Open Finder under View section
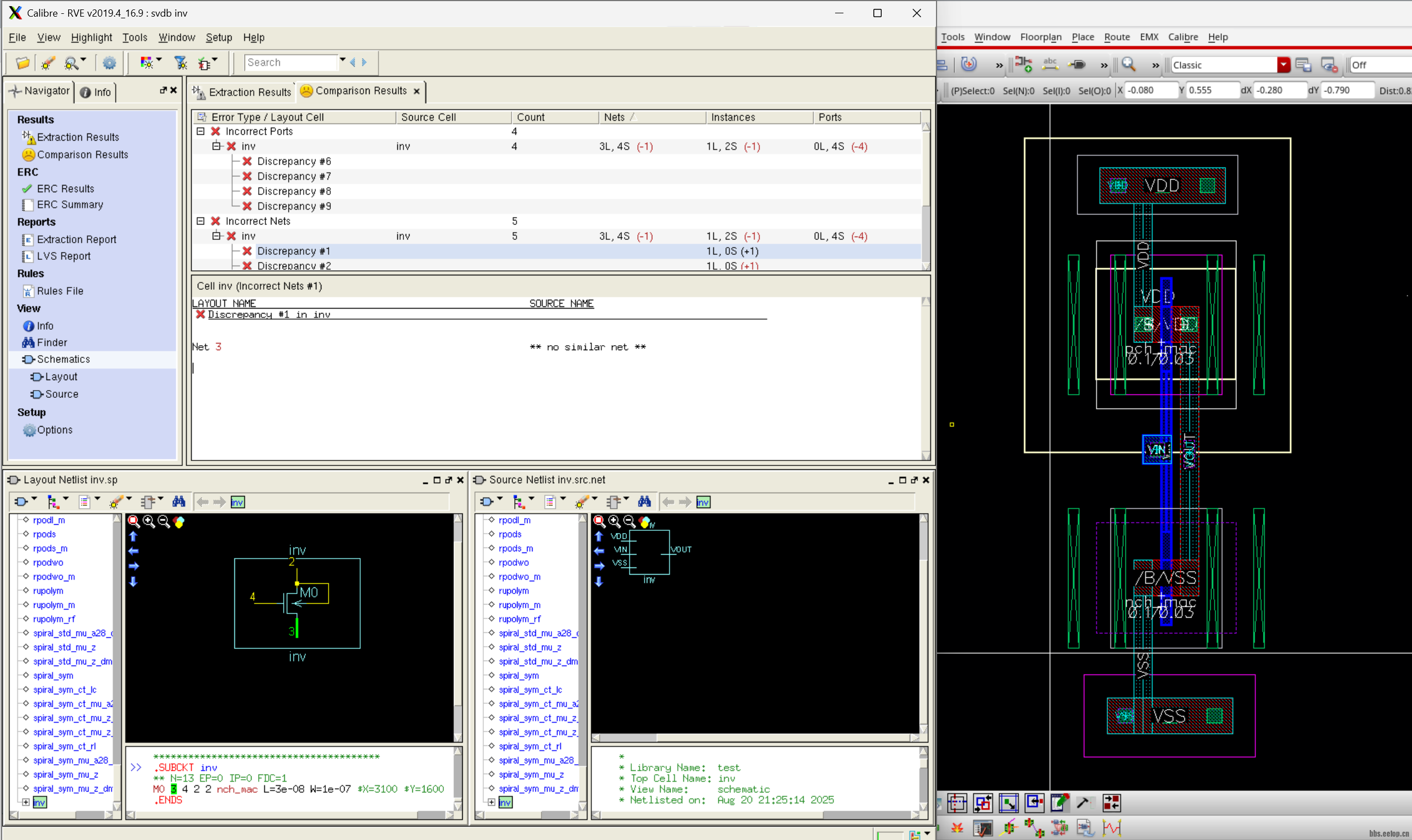 tap(52, 342)
